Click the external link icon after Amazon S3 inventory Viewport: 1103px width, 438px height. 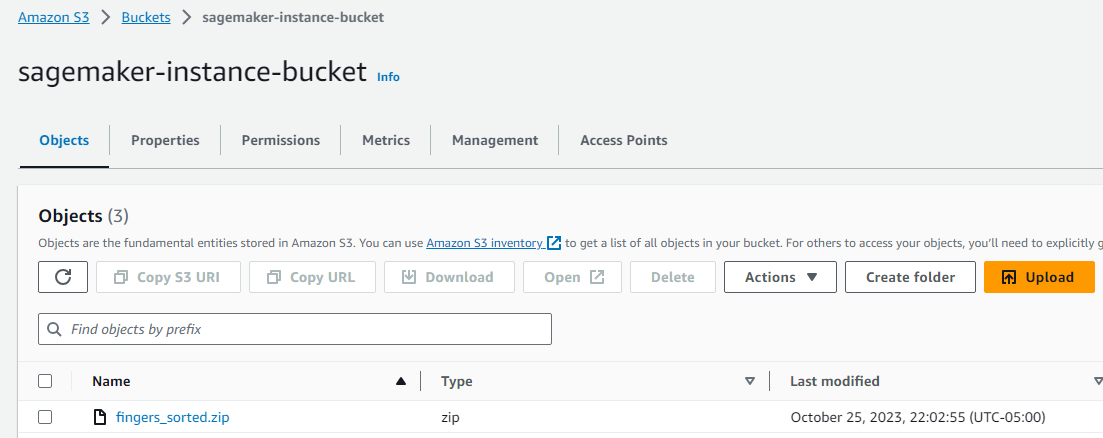pos(554,243)
